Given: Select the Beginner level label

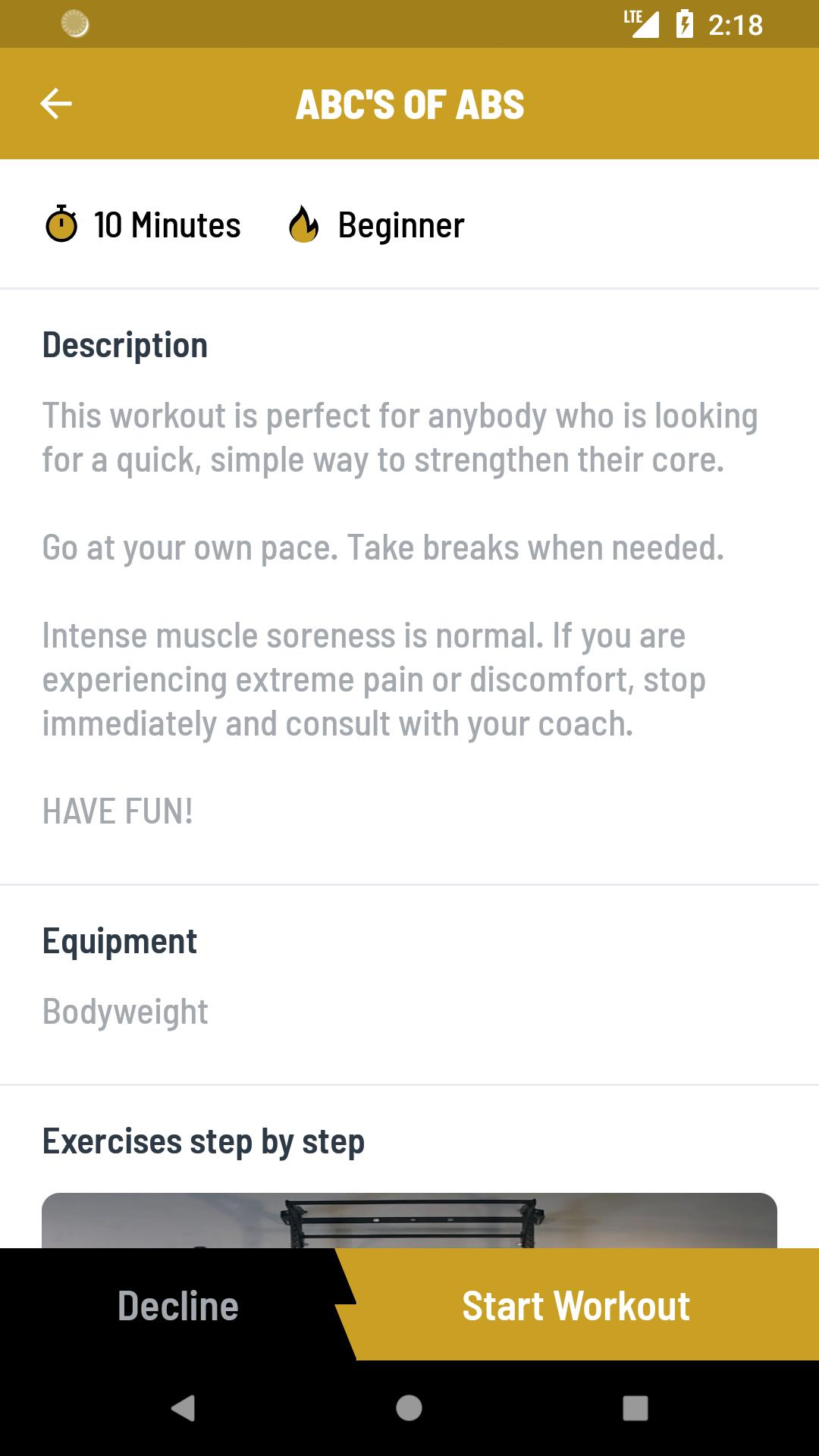Looking at the screenshot, I should coord(401,226).
